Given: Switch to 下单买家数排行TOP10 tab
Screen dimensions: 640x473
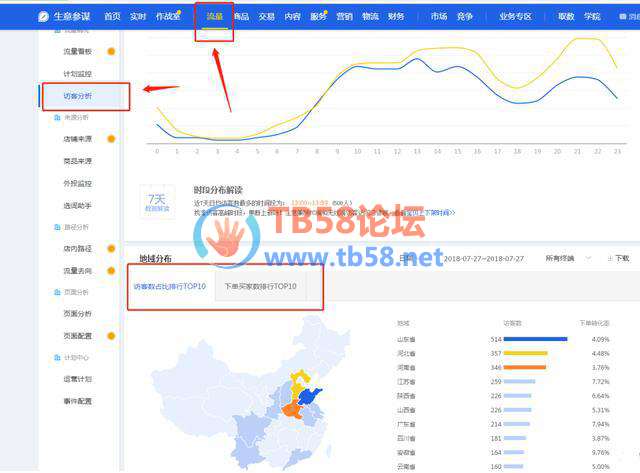Looking at the screenshot, I should point(260,287).
